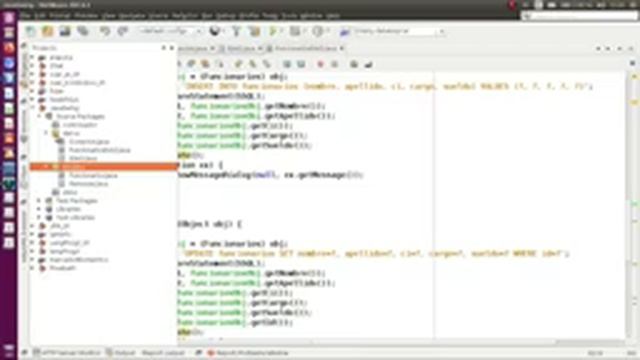The image size is (640, 360).
Task: Minimize the Projects panel
Action: pos(164,48)
